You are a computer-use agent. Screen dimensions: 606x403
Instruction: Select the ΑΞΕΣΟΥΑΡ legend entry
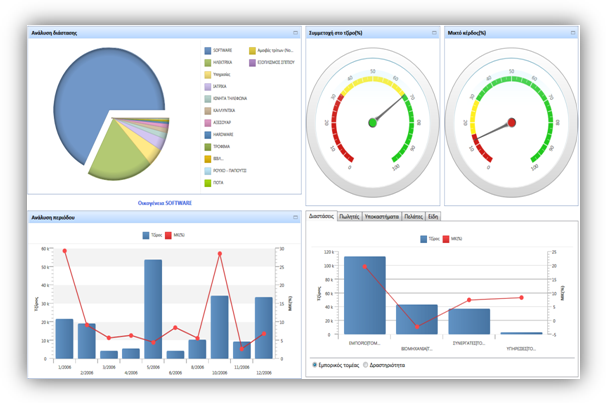[x=218, y=122]
